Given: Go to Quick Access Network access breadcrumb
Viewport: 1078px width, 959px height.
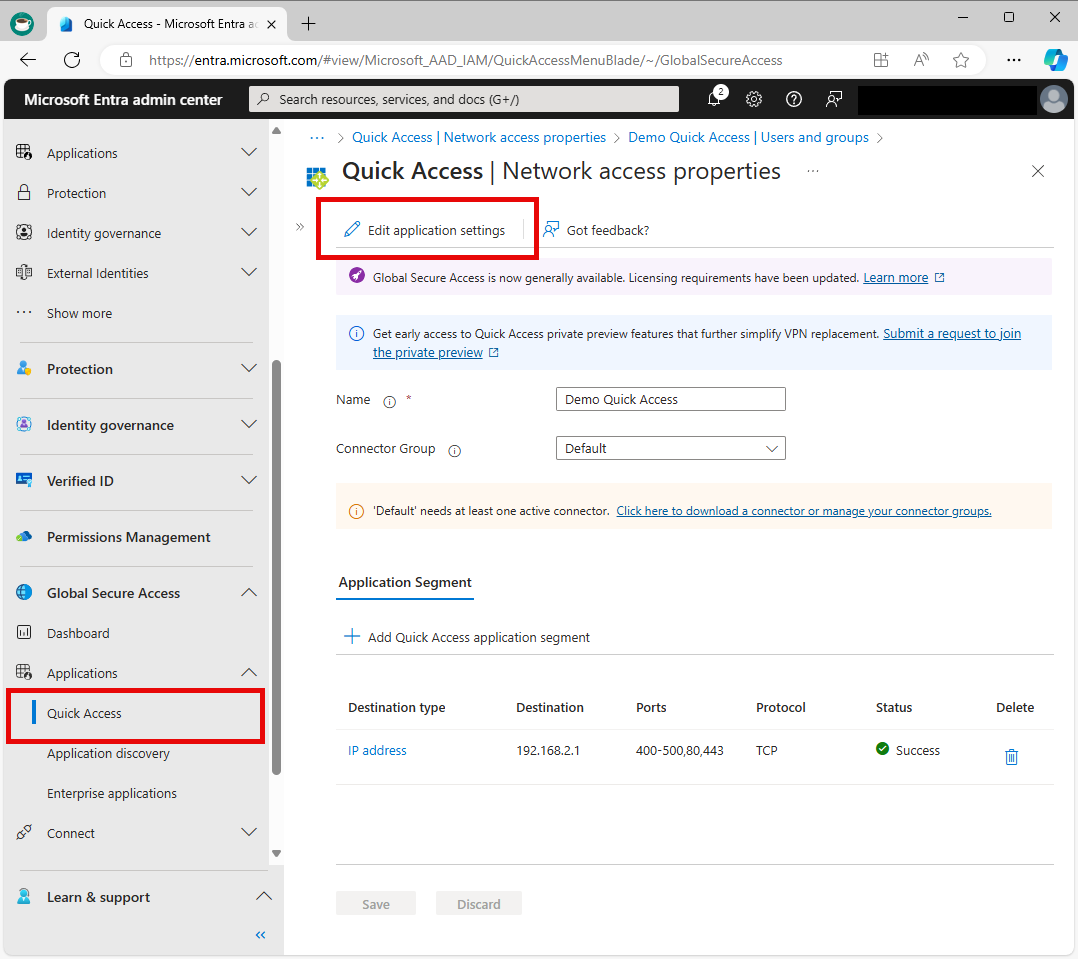Looking at the screenshot, I should (479, 137).
